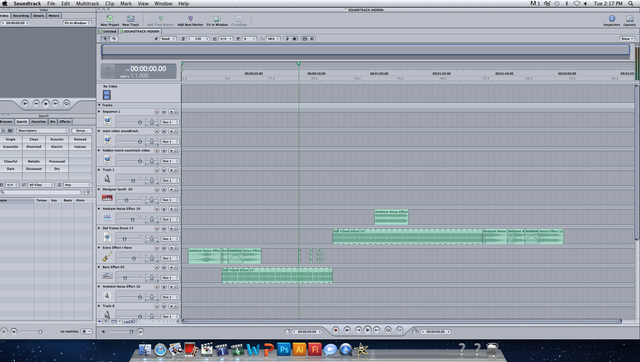The image size is (640, 362).
Task: Collapse the Tracks section triangle
Action: 99,105
